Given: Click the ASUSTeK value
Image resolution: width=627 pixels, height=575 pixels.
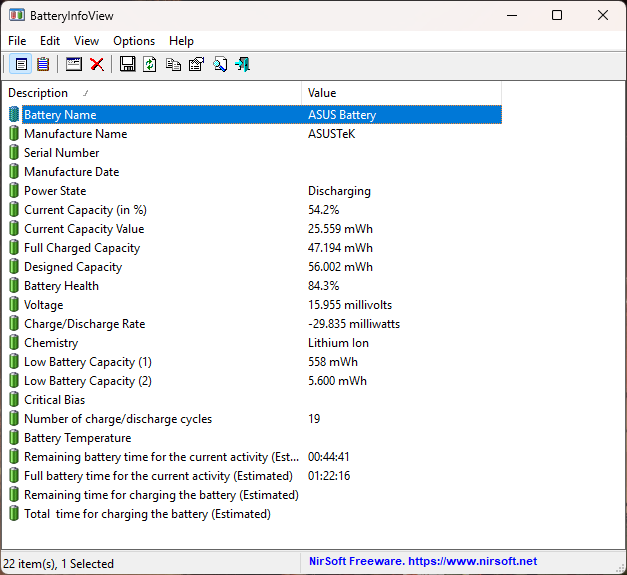Looking at the screenshot, I should (x=331, y=134).
